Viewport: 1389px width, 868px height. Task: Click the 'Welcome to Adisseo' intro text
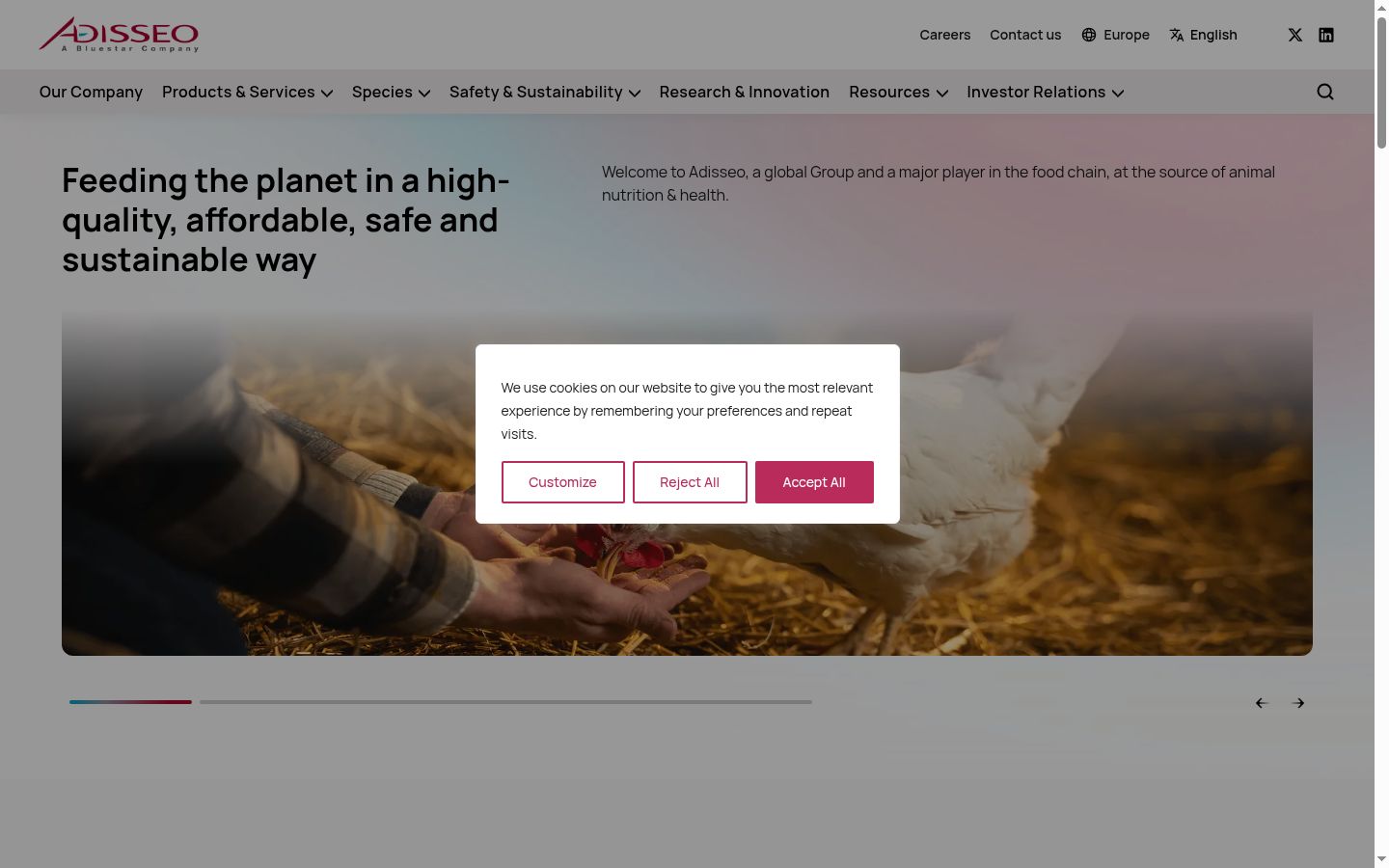click(x=939, y=183)
